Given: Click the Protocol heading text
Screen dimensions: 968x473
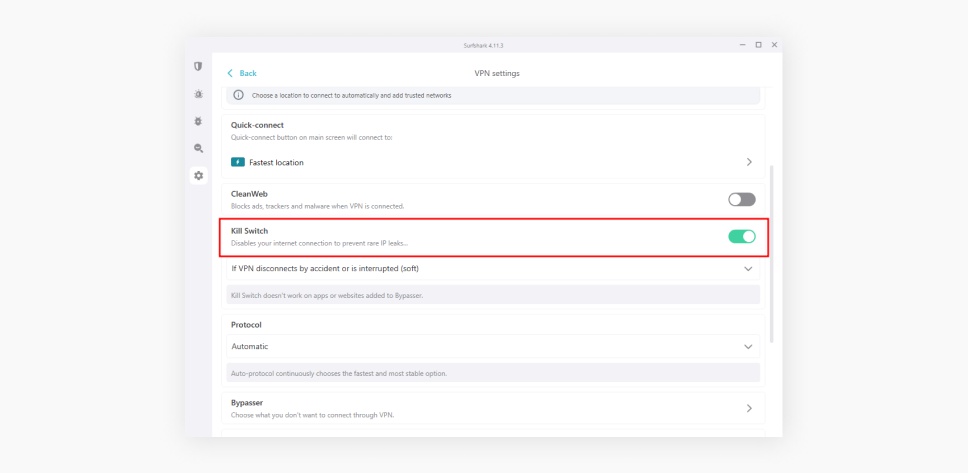Looking at the screenshot, I should 246,325.
